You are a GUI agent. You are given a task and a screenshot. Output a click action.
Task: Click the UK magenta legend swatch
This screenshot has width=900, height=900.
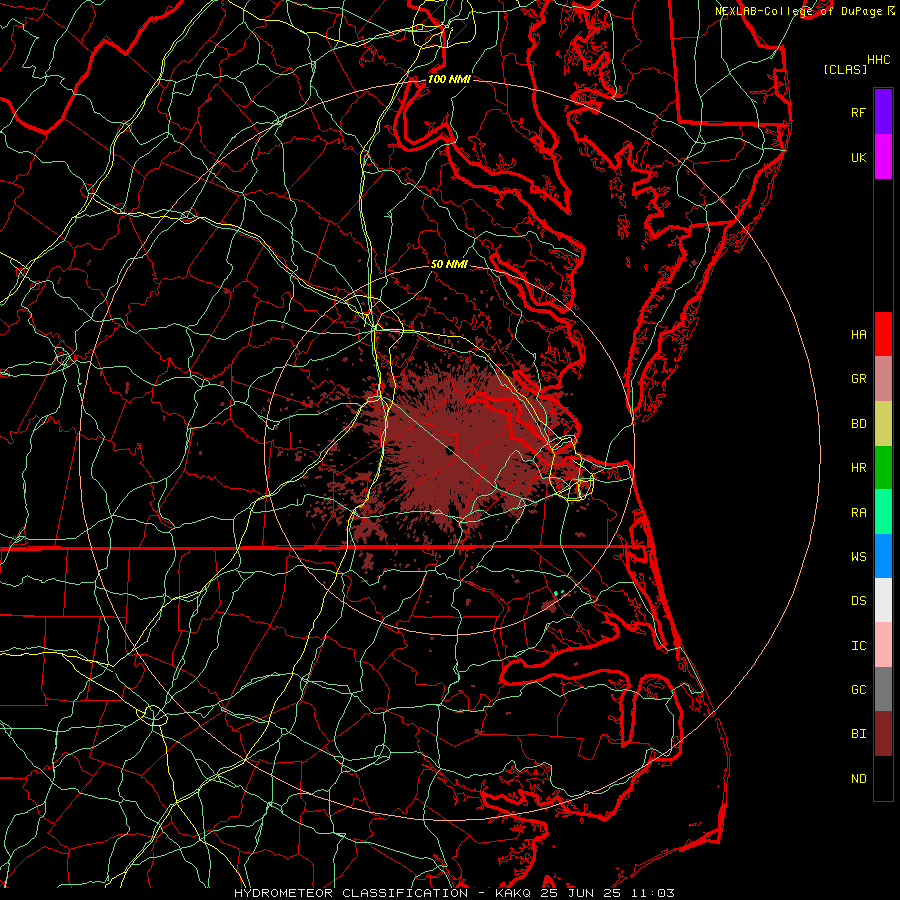click(x=883, y=157)
